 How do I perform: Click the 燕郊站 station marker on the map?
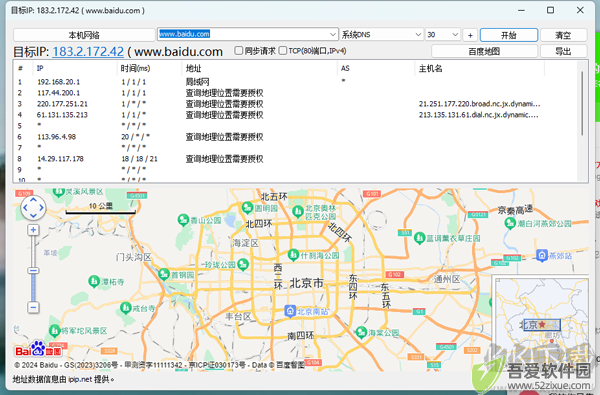click(x=541, y=255)
